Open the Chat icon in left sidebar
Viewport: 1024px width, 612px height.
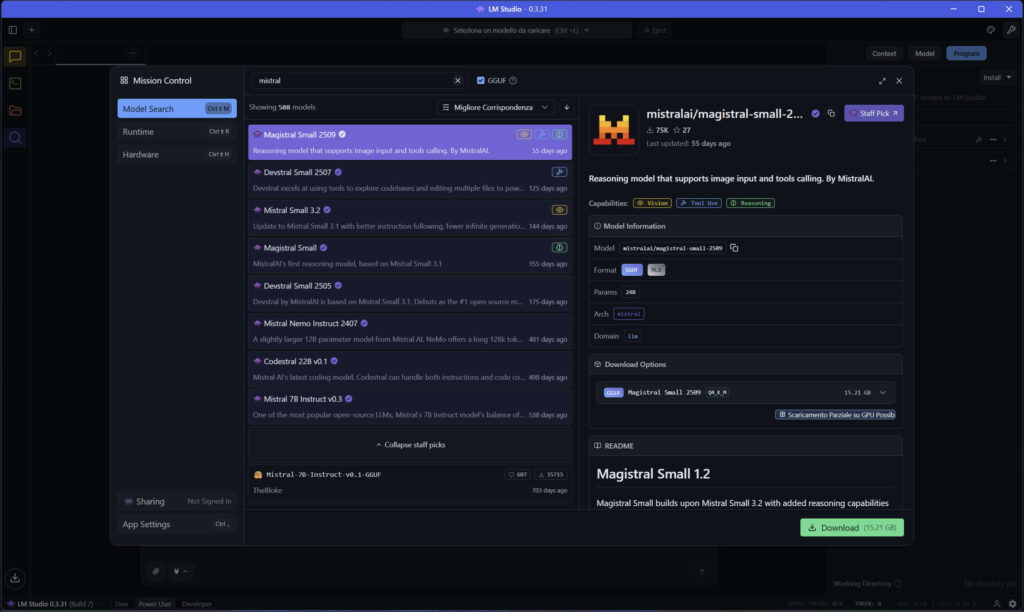click(x=15, y=57)
